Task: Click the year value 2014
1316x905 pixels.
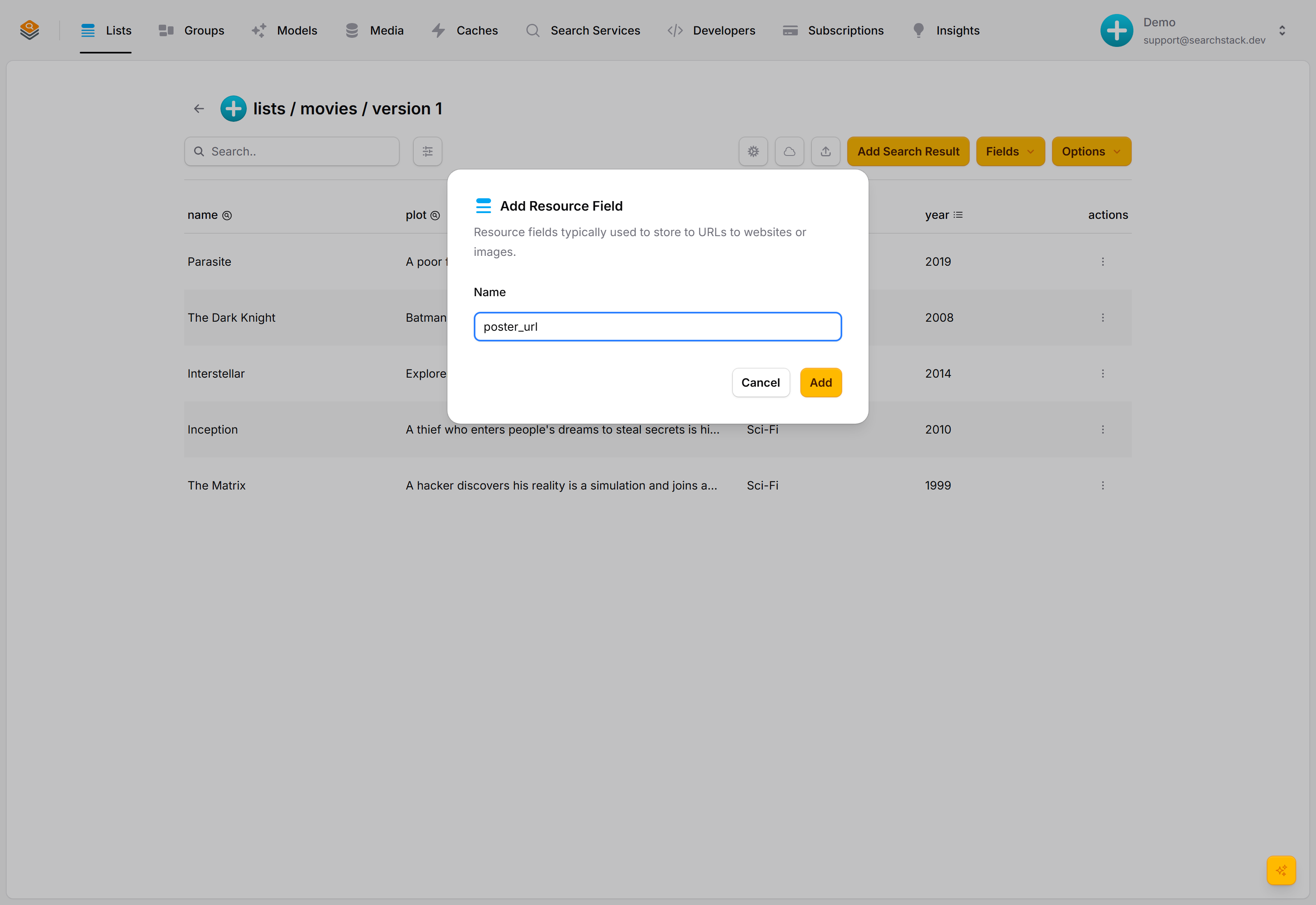Action: coord(938,374)
